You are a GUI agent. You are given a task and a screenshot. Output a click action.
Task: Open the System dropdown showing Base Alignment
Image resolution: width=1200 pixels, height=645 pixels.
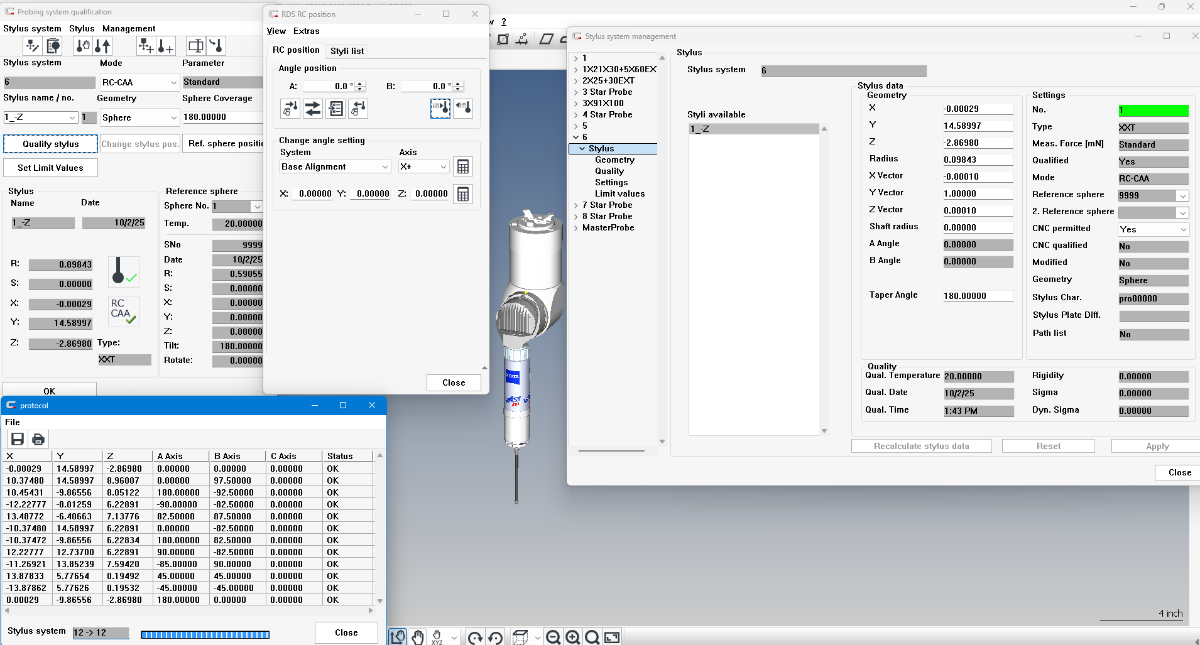(335, 167)
